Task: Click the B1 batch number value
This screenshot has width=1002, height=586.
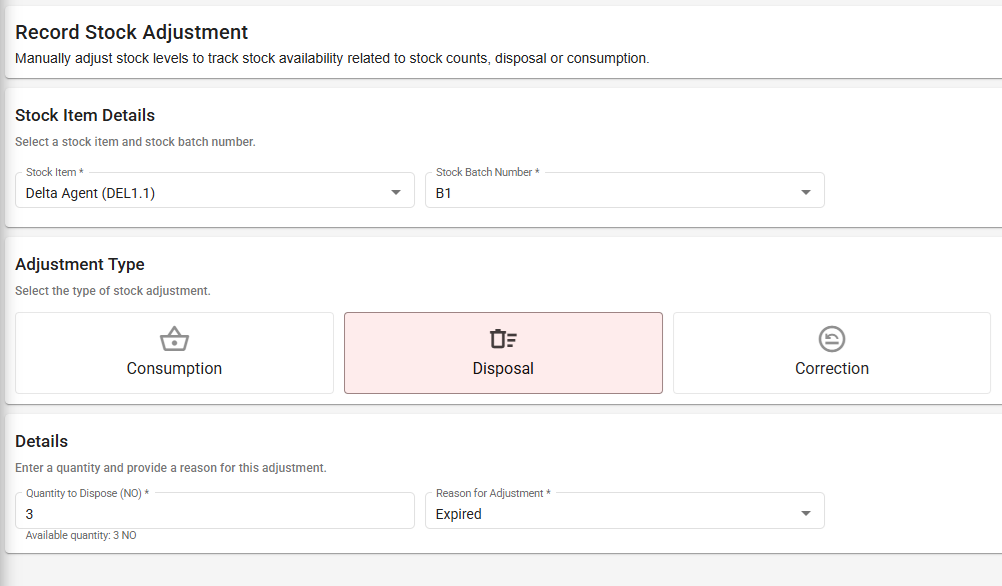Action: tap(444, 193)
